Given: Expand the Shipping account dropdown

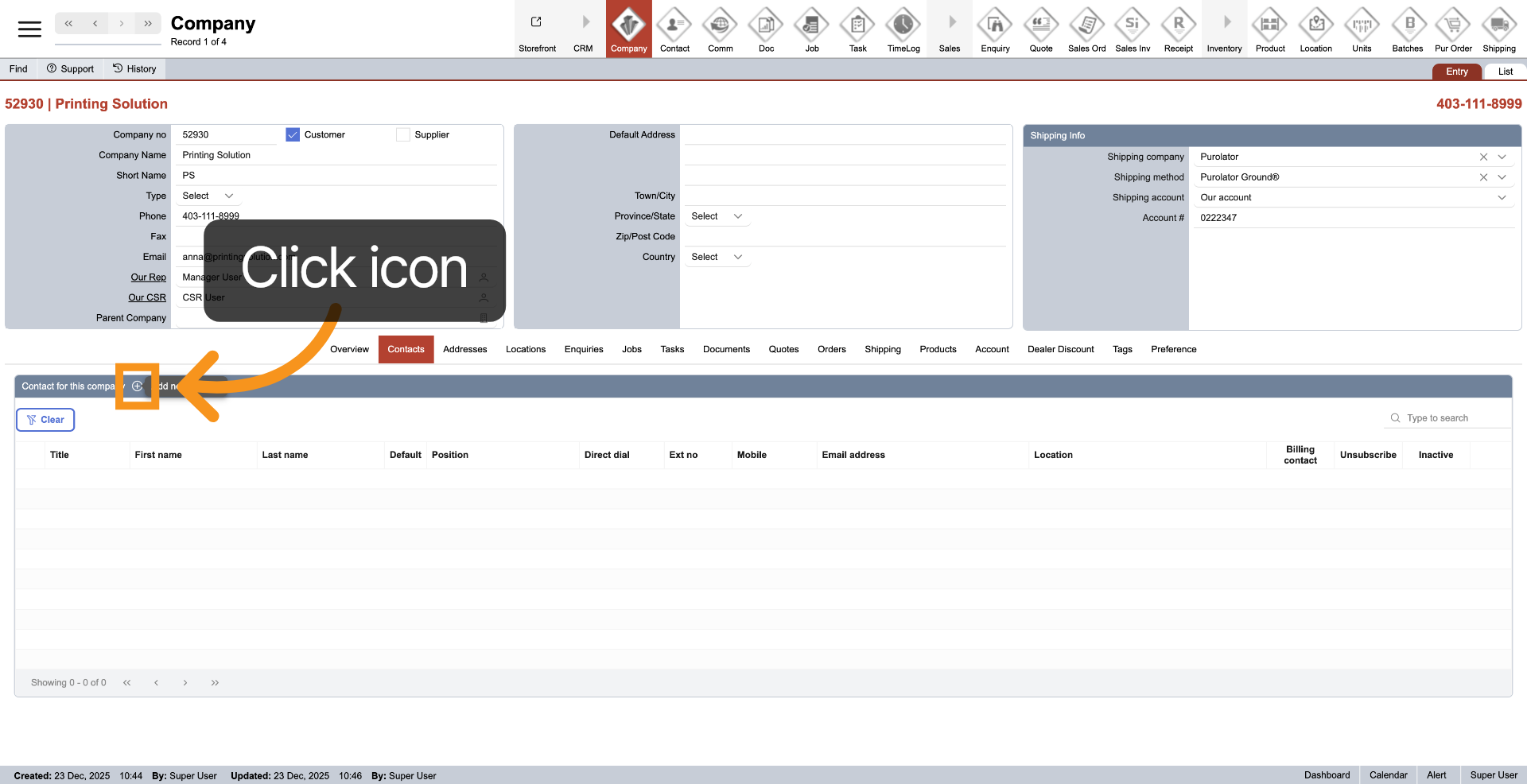Looking at the screenshot, I should [1502, 198].
